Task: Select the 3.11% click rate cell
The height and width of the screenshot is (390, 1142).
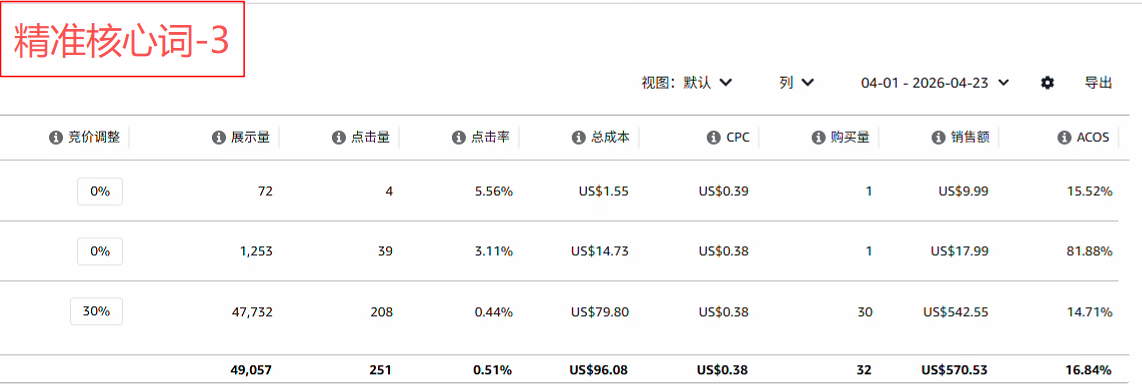Action: click(x=494, y=251)
